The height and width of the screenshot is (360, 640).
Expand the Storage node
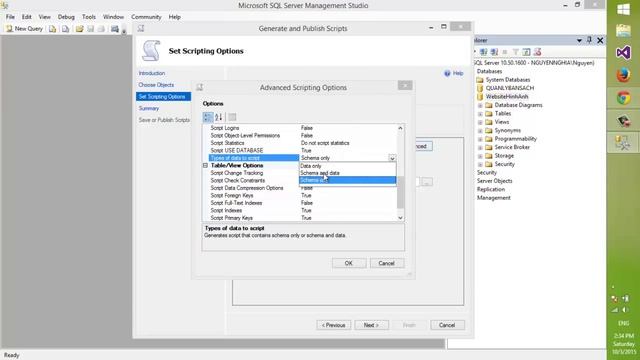point(480,156)
